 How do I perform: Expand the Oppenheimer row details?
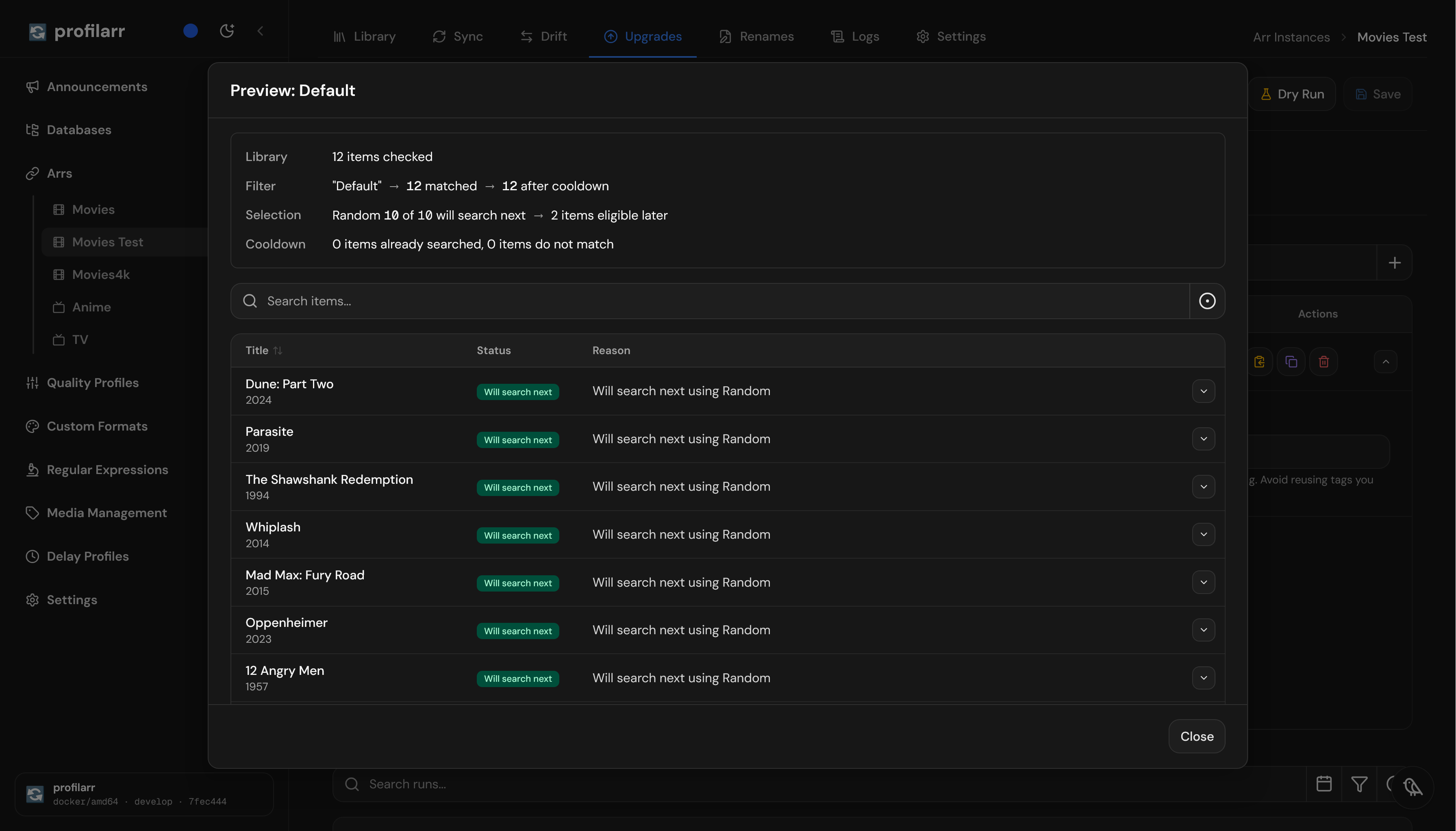[x=1203, y=630]
